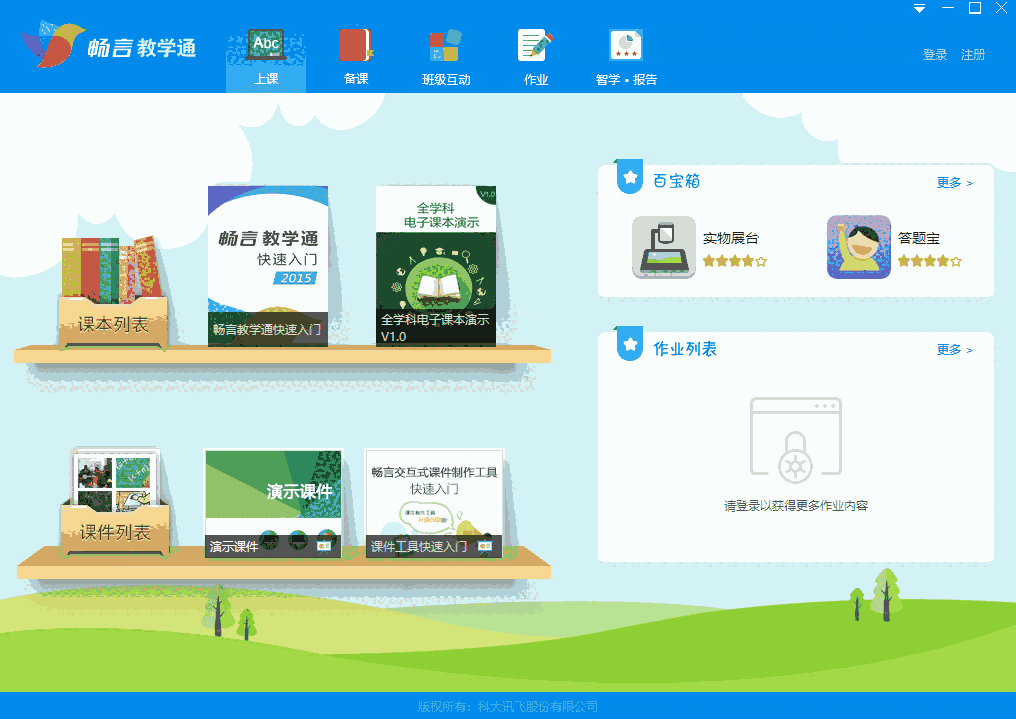
Task: Click the 登录 login link
Action: click(935, 55)
